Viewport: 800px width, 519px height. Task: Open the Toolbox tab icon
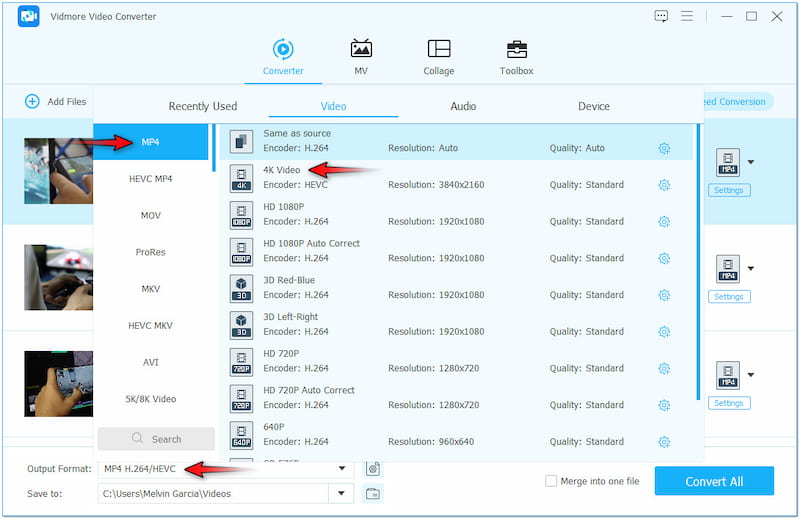click(516, 49)
